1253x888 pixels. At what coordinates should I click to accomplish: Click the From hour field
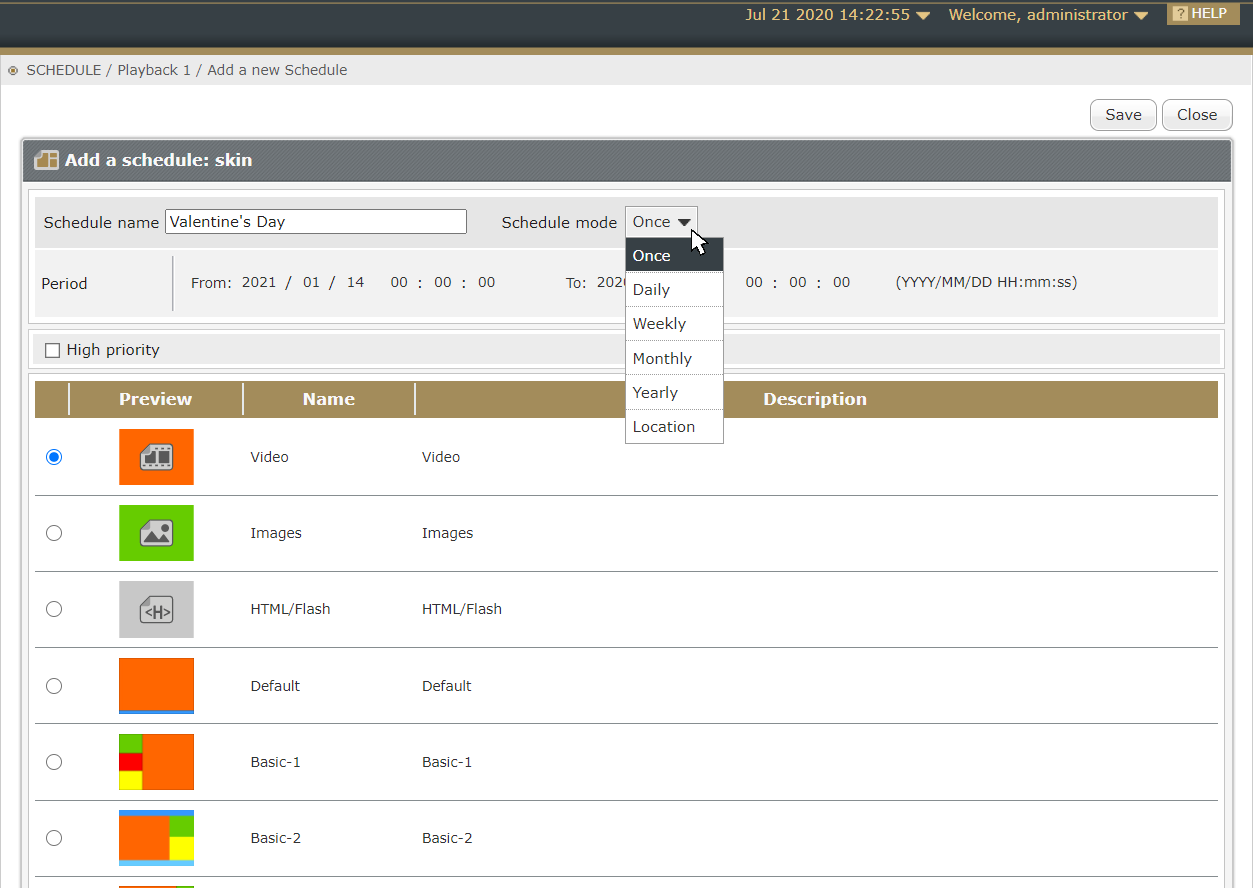(400, 283)
